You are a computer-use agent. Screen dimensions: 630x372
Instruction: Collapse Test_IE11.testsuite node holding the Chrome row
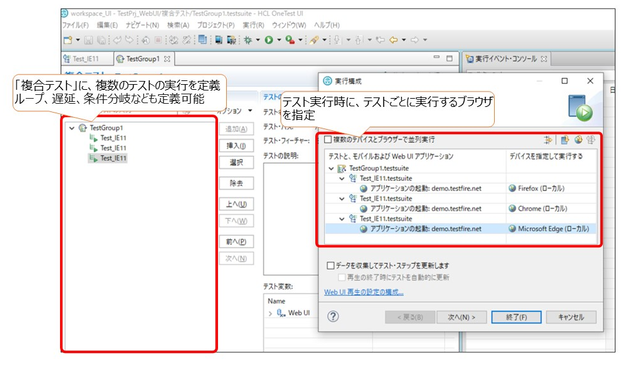coord(342,198)
